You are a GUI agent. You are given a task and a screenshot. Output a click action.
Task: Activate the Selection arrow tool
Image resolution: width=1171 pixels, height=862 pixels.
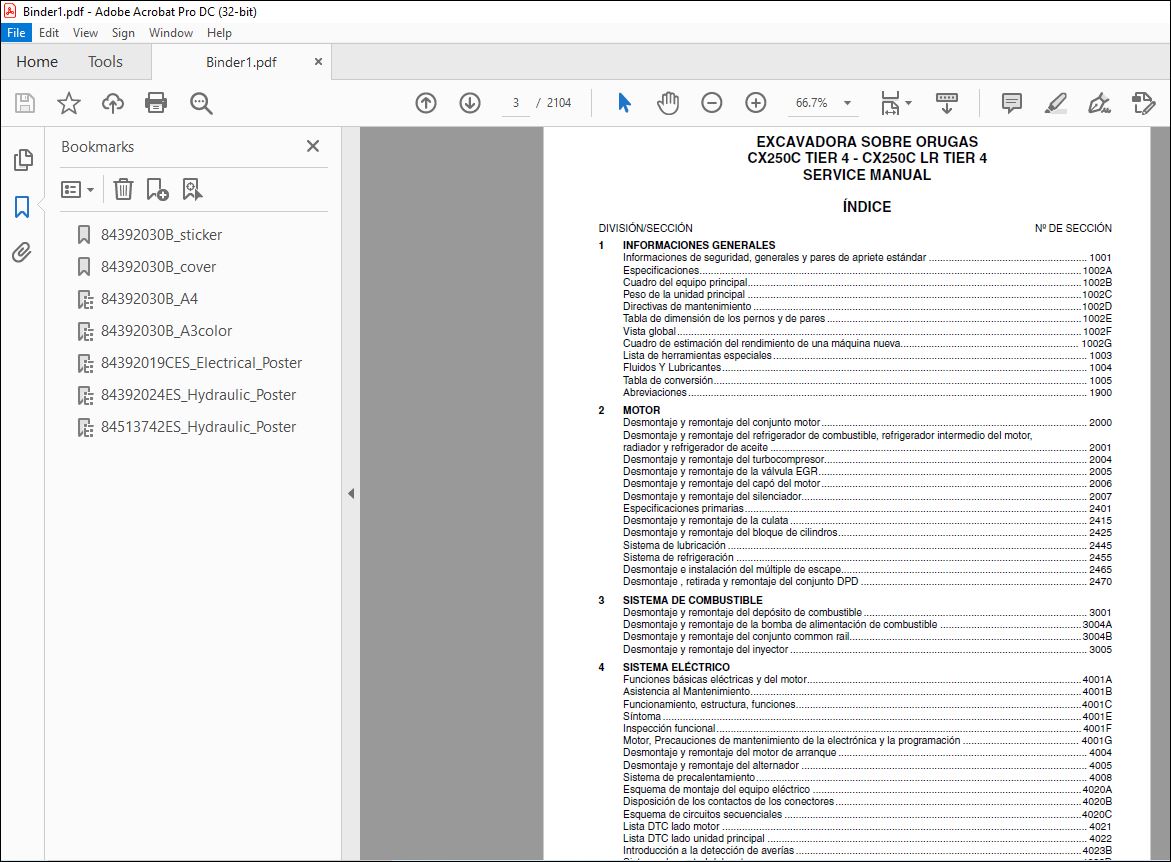coord(624,103)
